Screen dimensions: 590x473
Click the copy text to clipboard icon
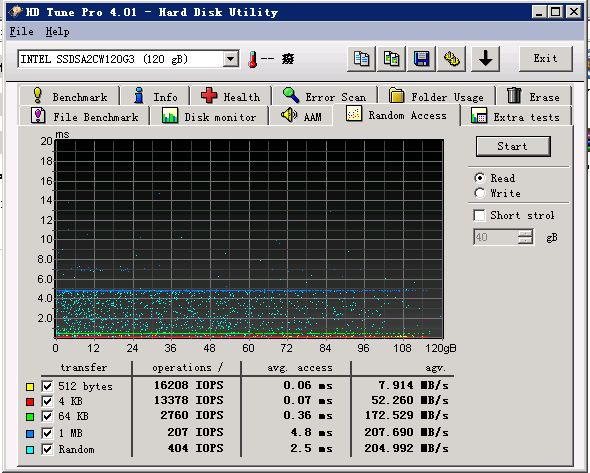tap(361, 59)
